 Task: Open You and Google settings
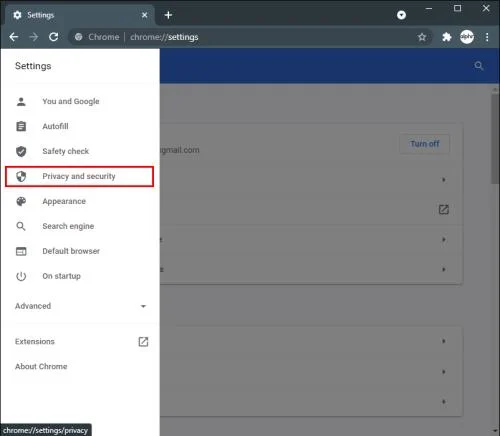[79, 101]
